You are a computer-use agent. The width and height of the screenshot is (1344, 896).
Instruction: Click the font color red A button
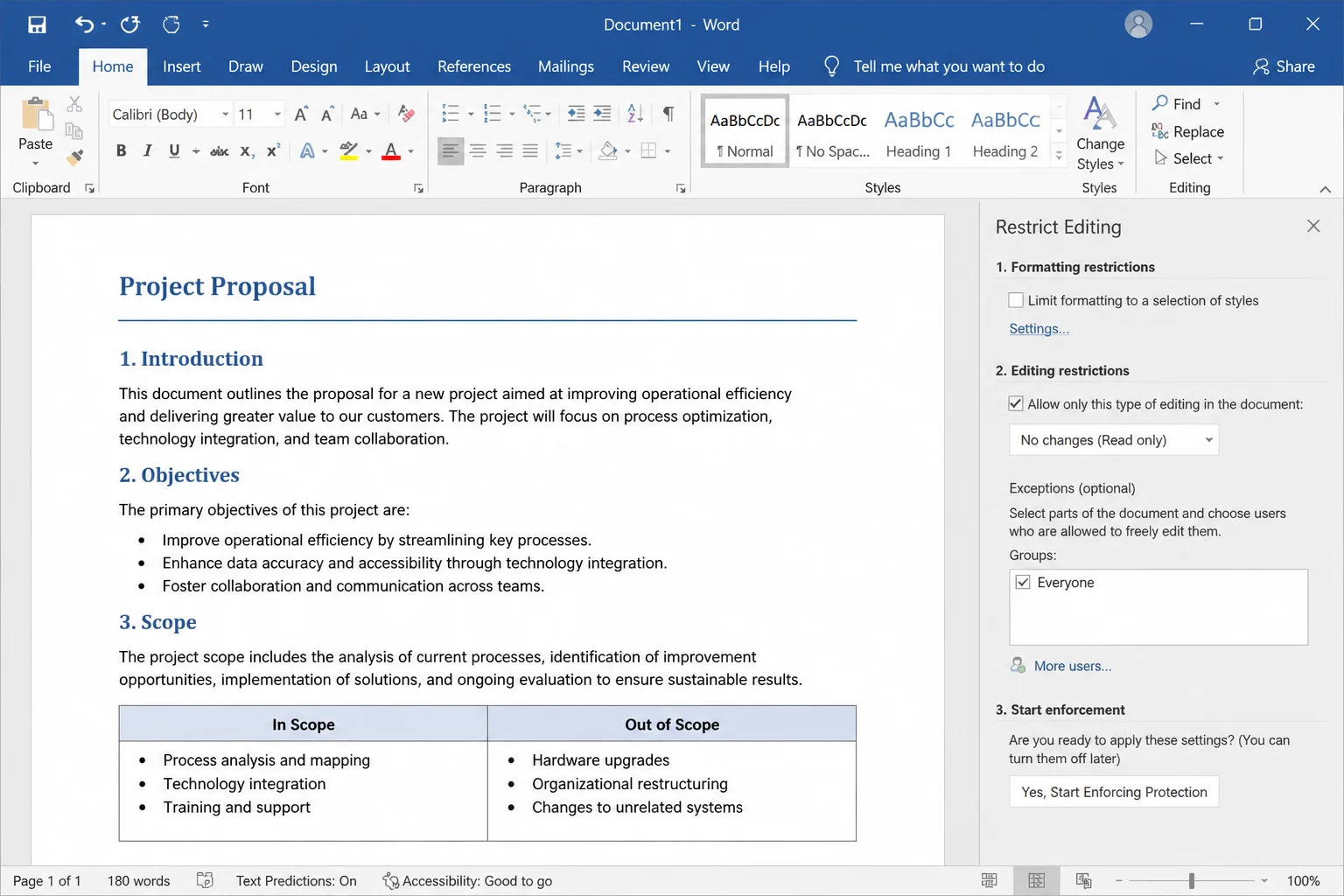pos(391,150)
